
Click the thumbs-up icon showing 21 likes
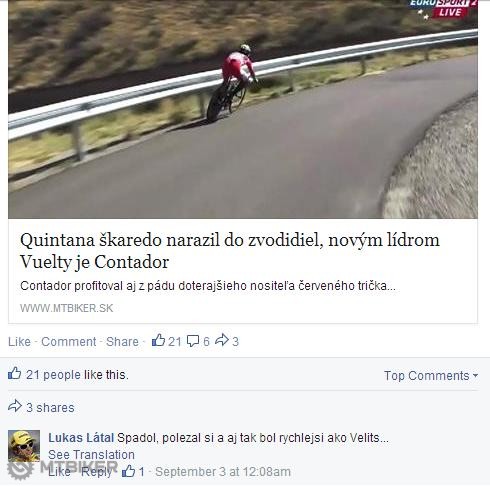pos(158,340)
